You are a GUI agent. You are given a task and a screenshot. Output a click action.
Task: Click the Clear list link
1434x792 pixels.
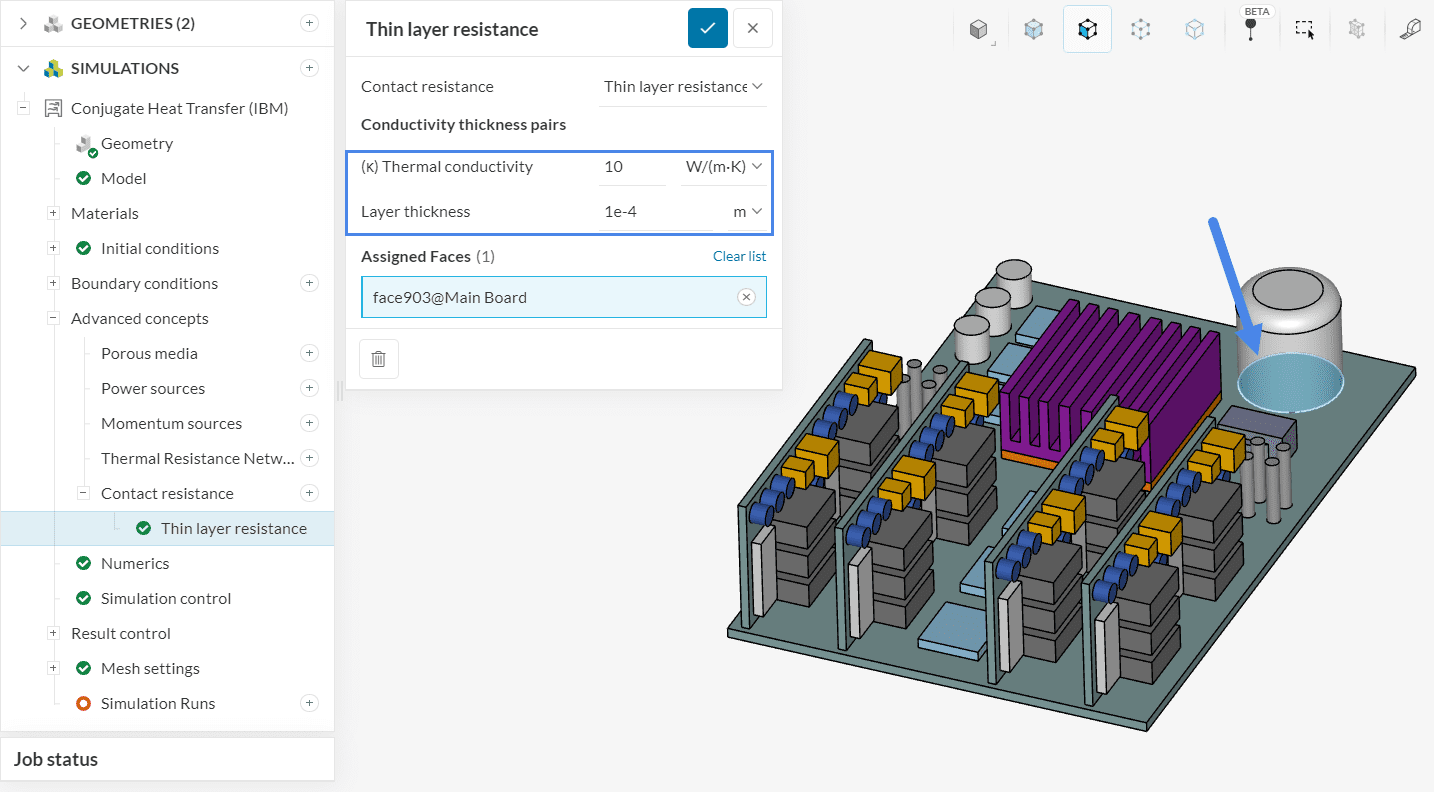click(x=739, y=257)
